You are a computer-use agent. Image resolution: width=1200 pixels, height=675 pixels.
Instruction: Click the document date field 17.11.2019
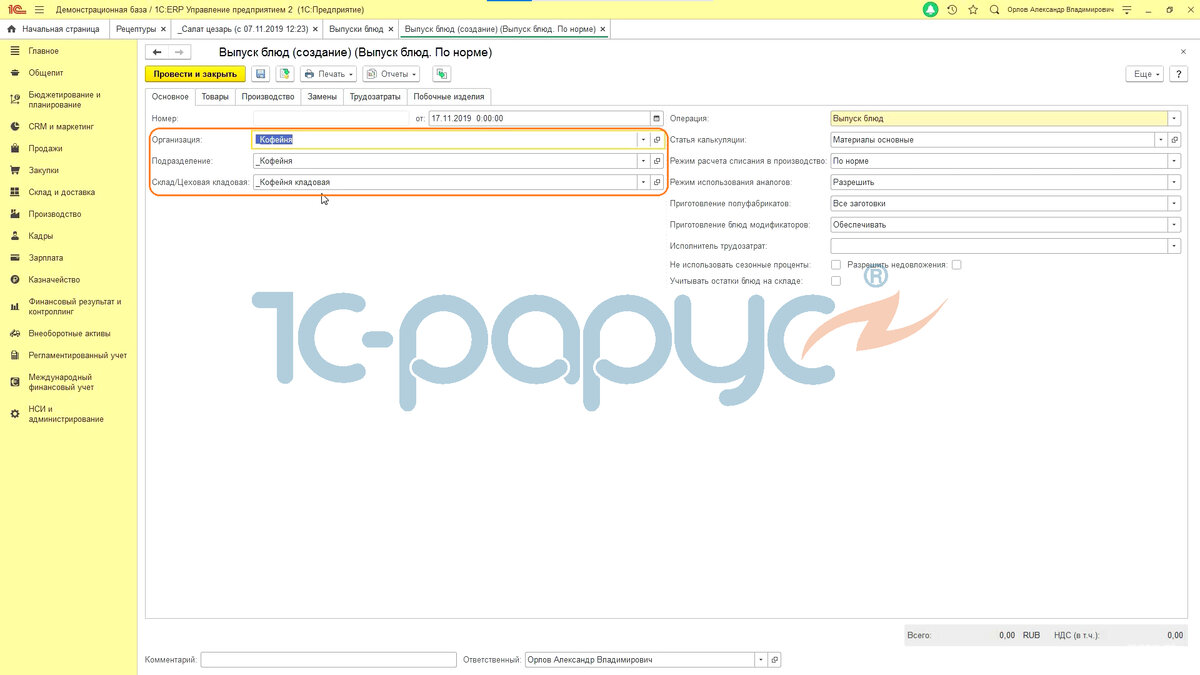539,118
